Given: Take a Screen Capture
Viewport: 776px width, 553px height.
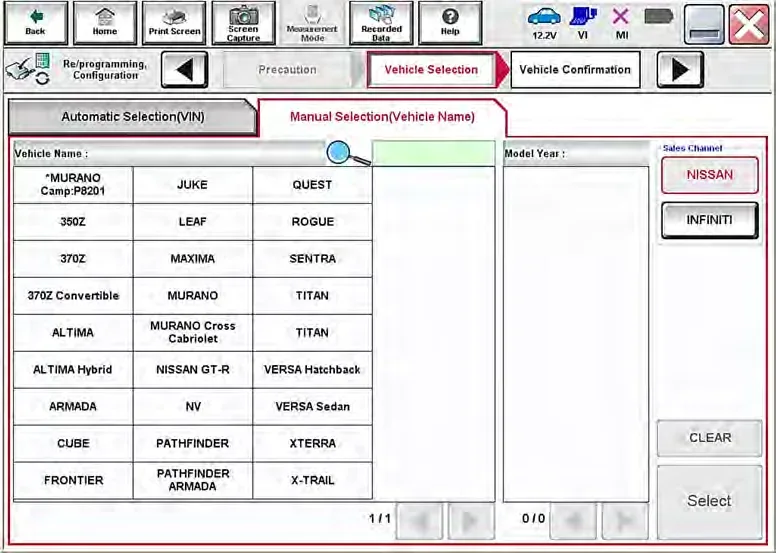Looking at the screenshot, I should tap(243, 23).
